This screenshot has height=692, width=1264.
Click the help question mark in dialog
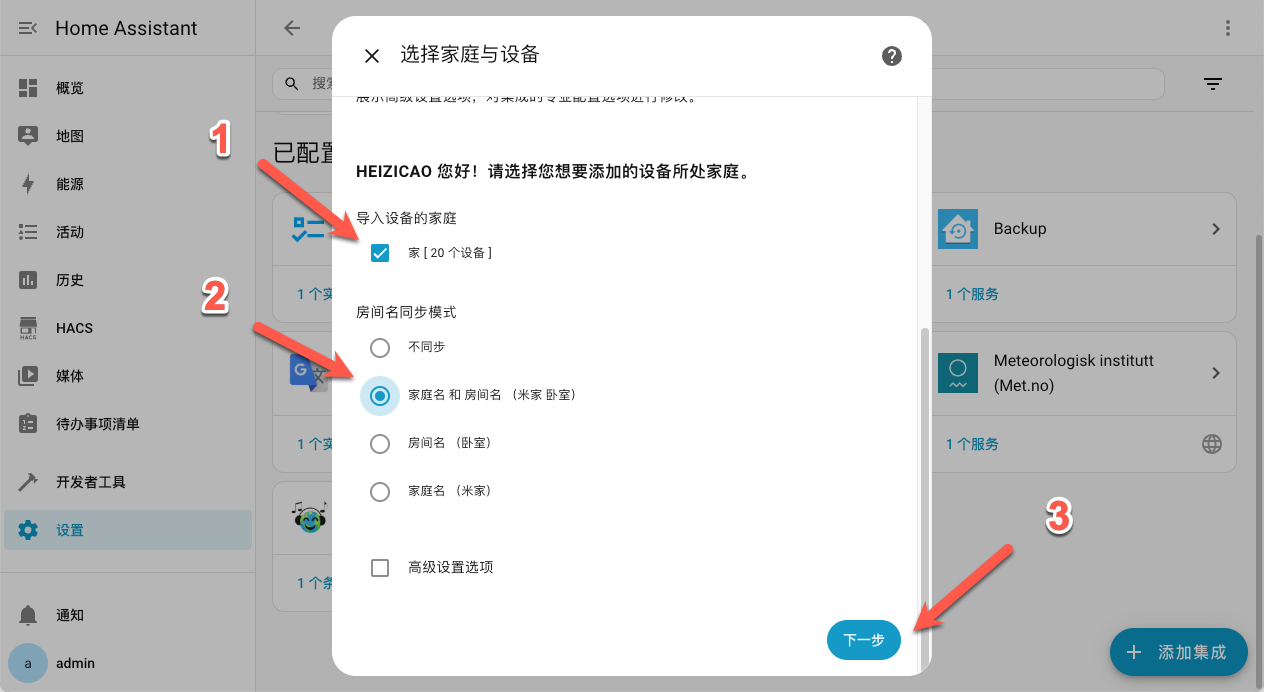[x=891, y=56]
